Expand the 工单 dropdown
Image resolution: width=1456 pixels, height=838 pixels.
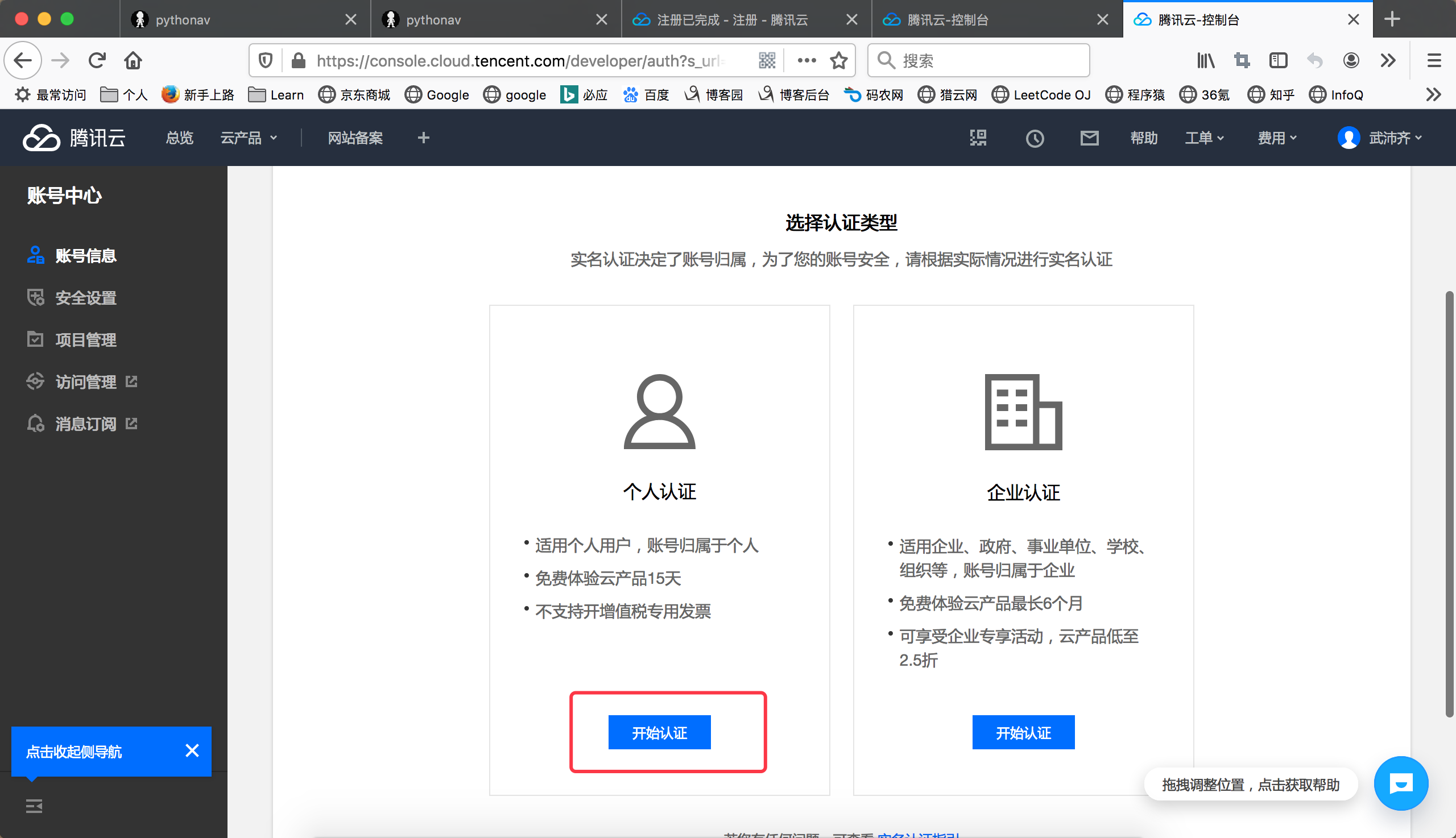(x=1205, y=138)
